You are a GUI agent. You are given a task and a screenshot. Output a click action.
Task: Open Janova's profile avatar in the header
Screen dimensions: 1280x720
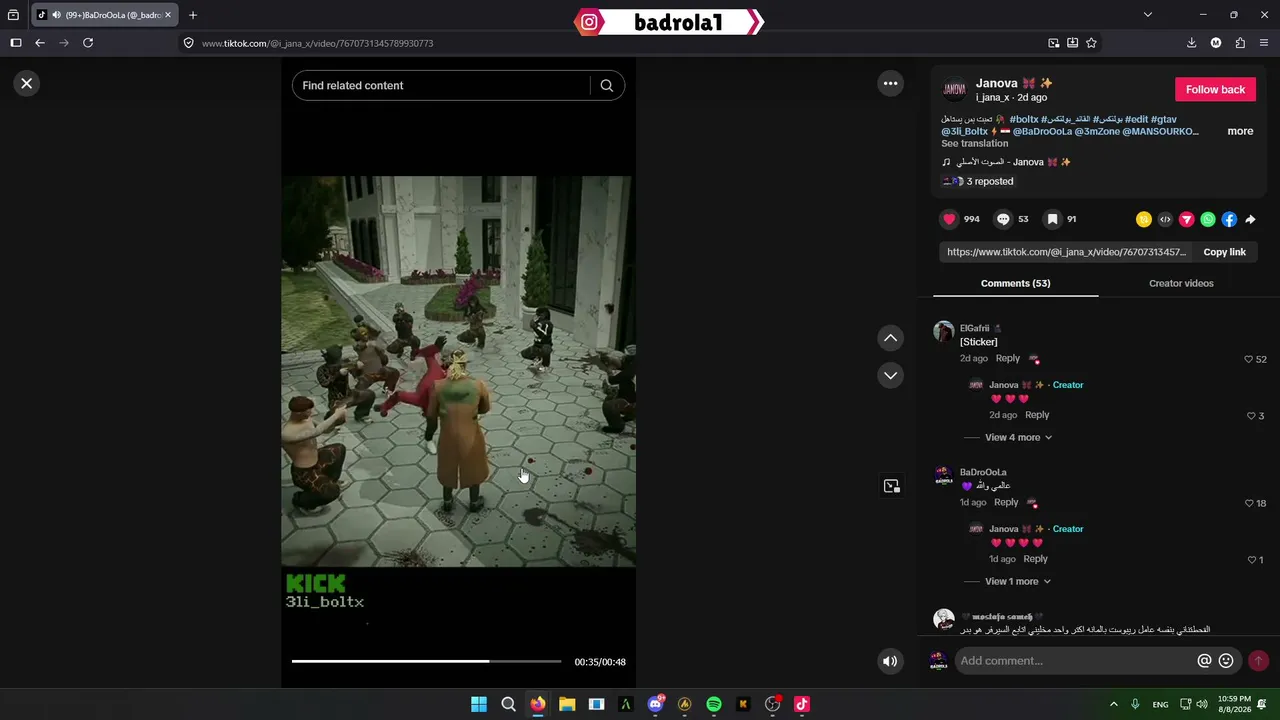(x=955, y=90)
